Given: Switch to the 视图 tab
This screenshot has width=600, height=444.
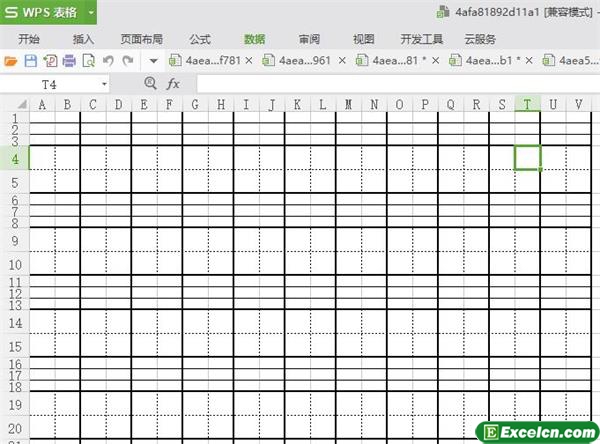Looking at the screenshot, I should 364,39.
